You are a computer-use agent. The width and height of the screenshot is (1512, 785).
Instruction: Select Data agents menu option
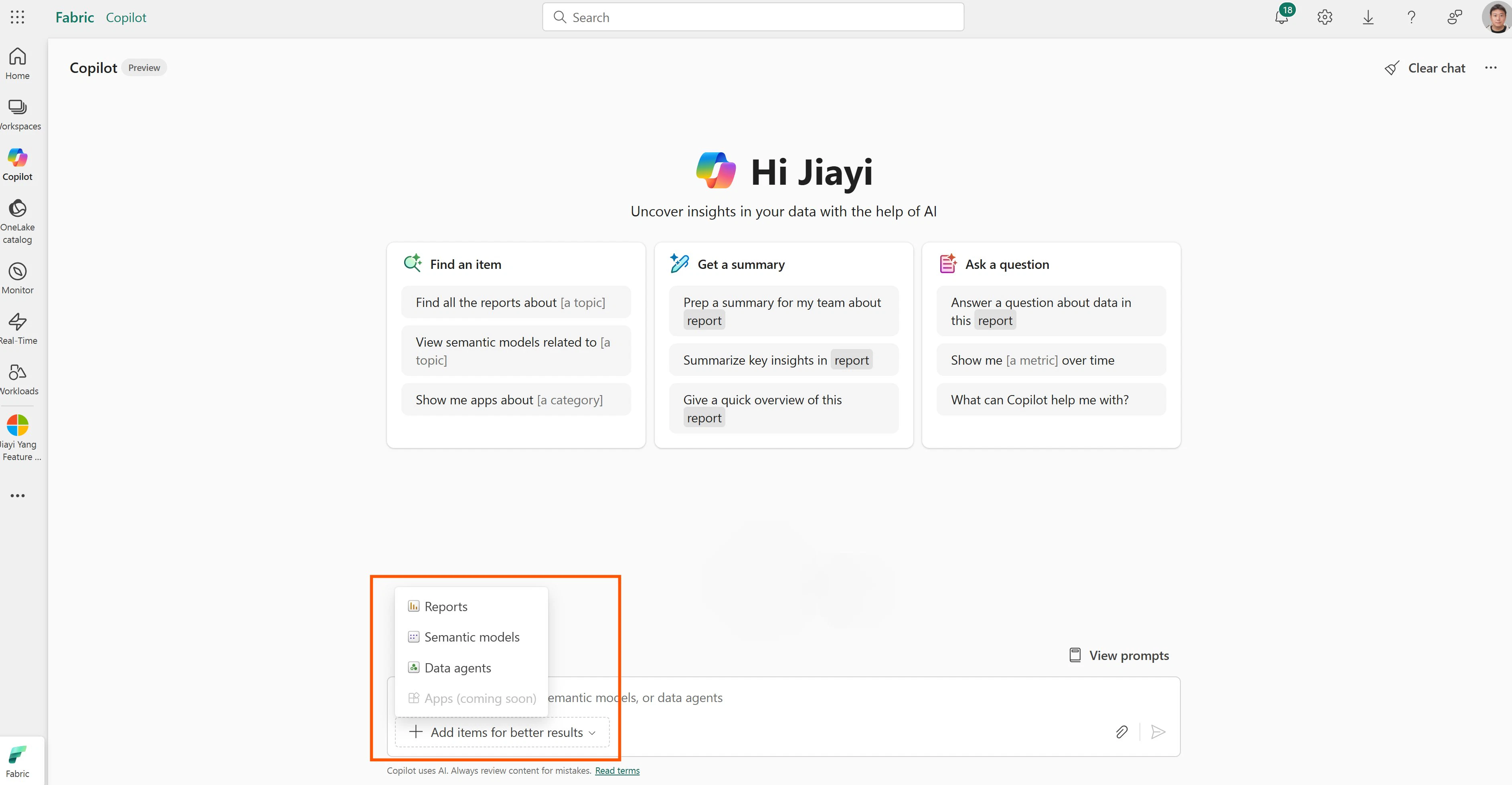click(457, 668)
